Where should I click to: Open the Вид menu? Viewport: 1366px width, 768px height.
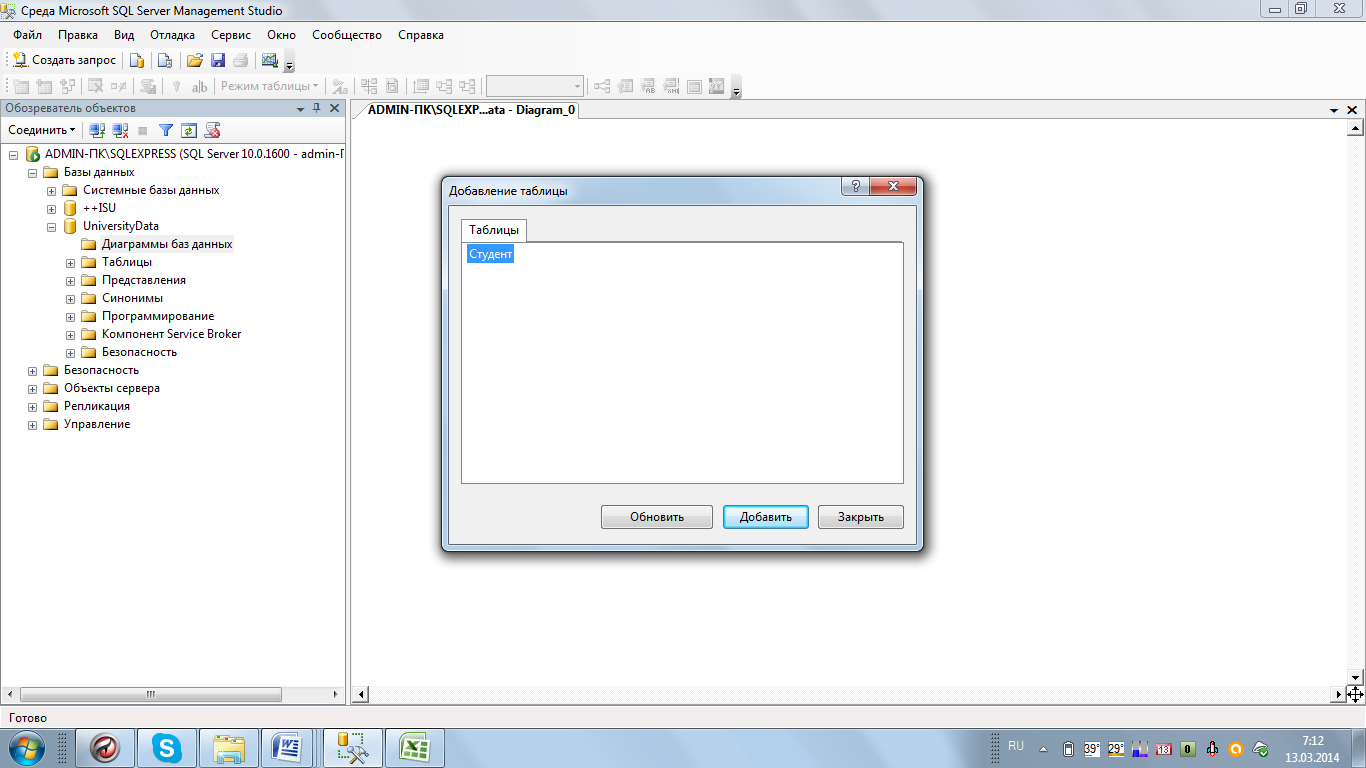tap(124, 35)
